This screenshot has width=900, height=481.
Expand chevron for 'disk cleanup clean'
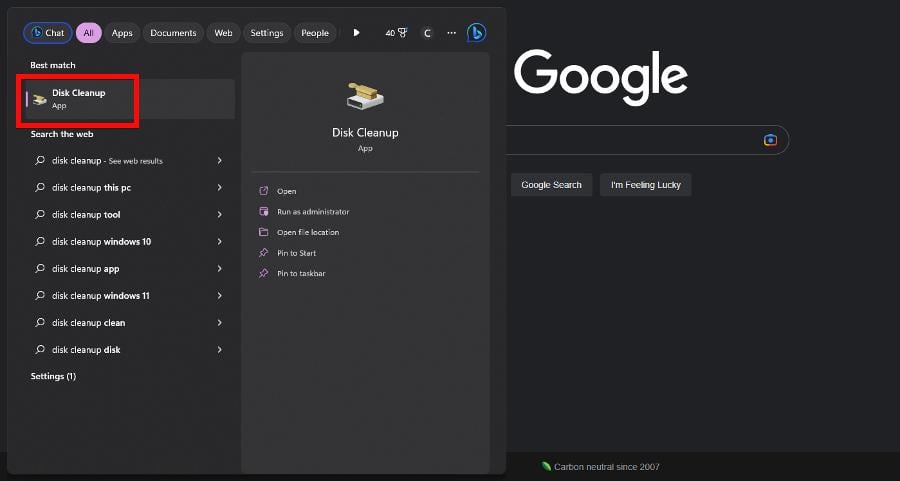tap(220, 323)
